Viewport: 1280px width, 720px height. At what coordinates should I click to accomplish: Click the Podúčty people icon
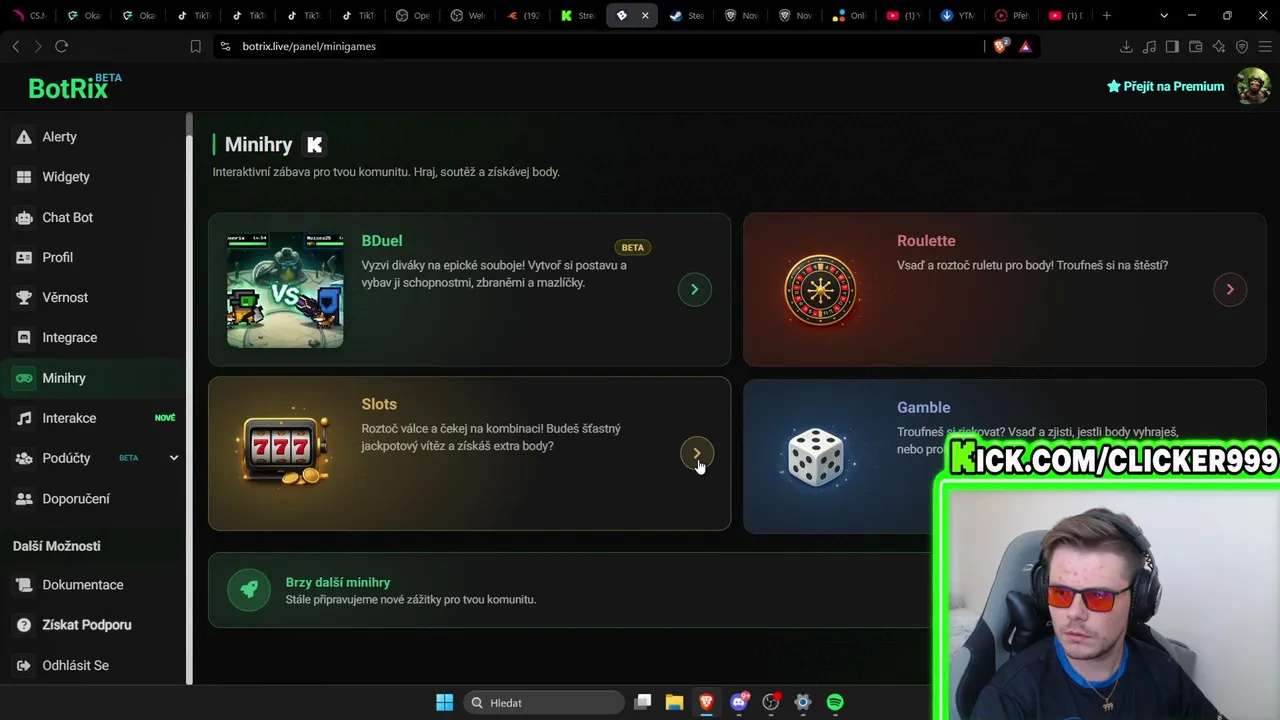pos(24,458)
